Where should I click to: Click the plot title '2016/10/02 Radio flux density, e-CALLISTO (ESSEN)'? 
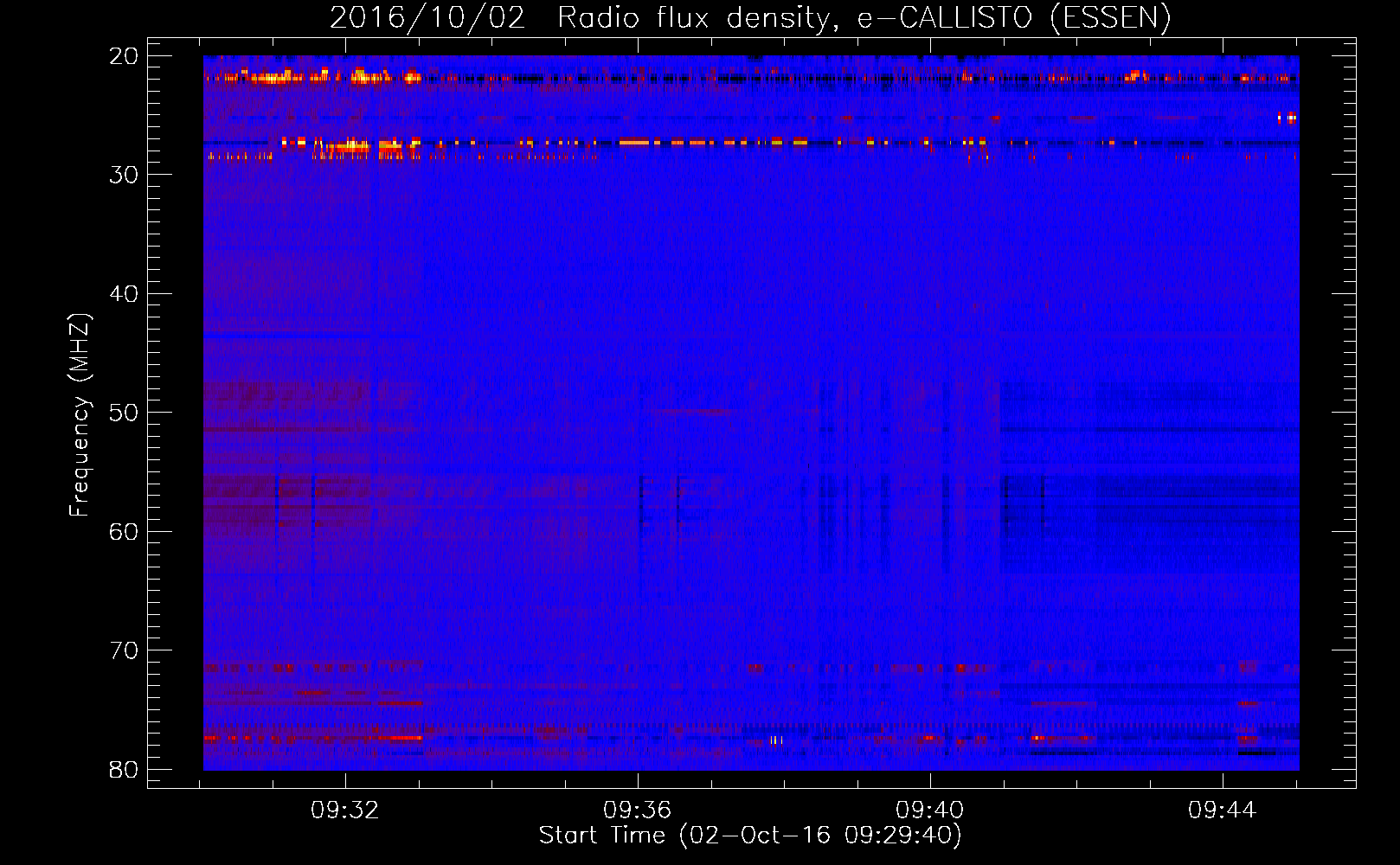750,17
